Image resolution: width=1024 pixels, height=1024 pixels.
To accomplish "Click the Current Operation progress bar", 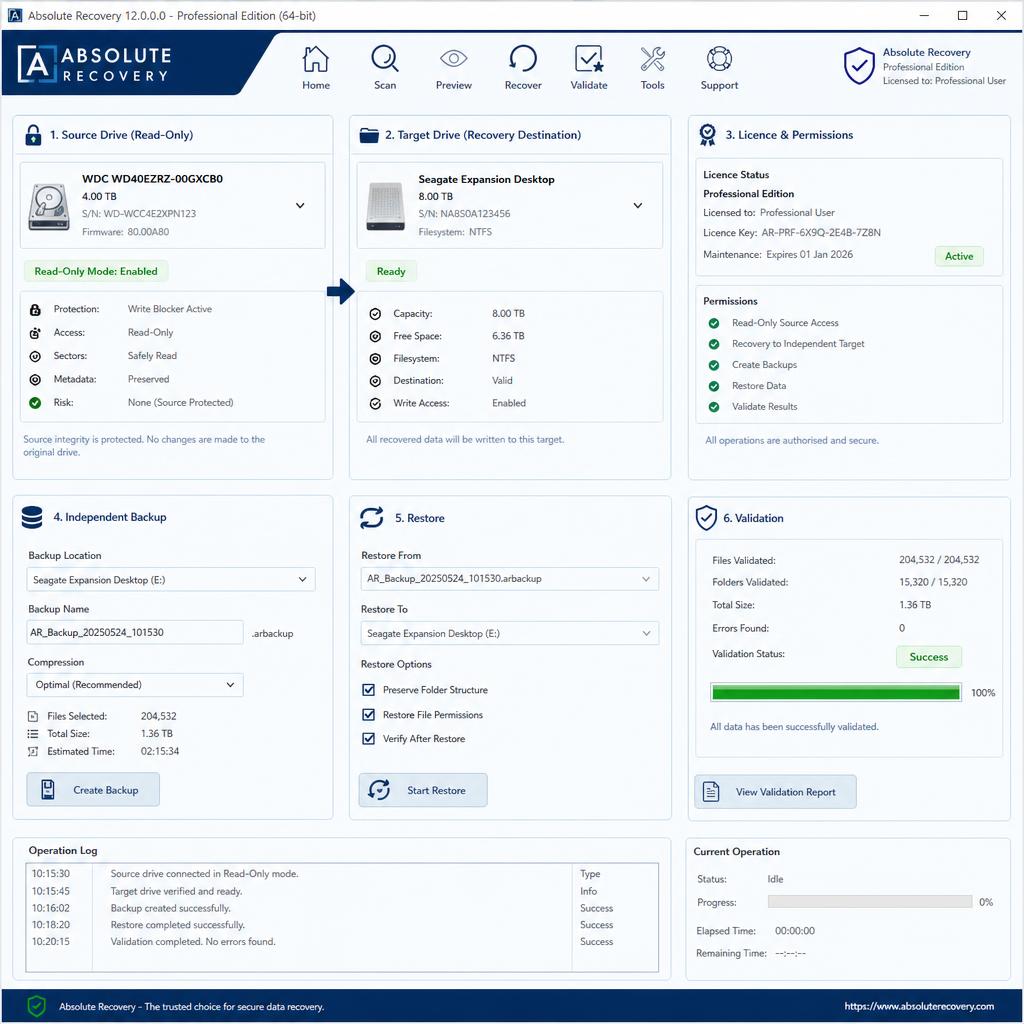I will point(869,901).
